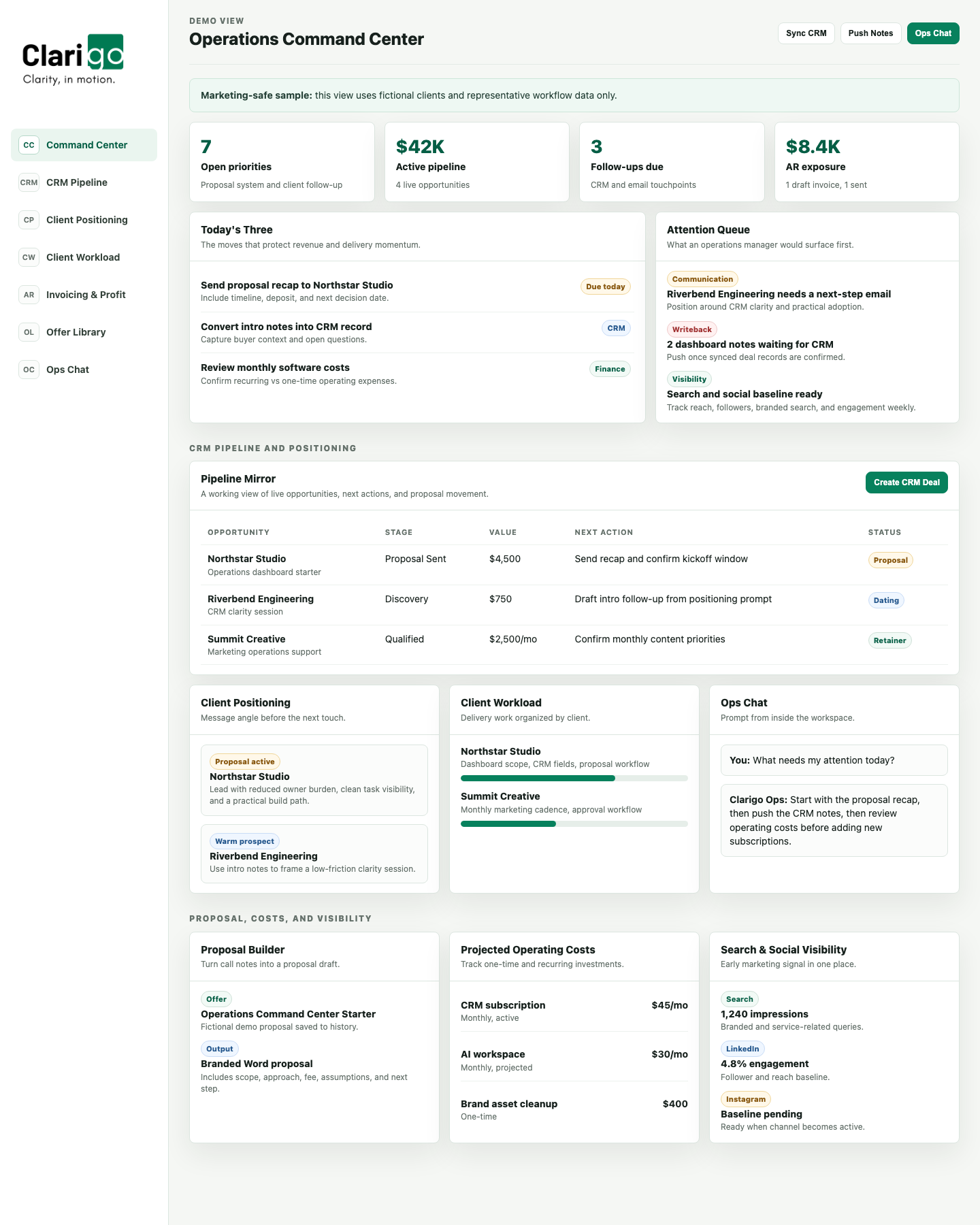Click Northstar Studio workload progress bar

(574, 778)
